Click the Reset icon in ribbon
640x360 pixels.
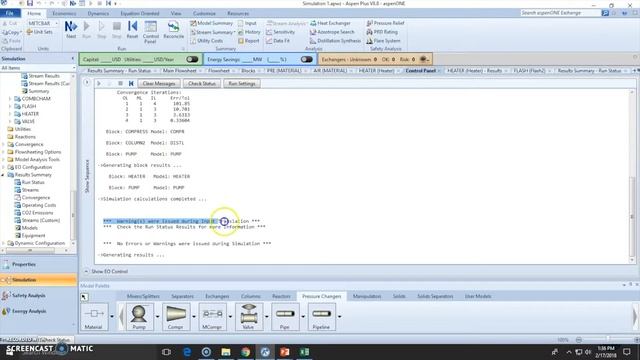point(132,29)
